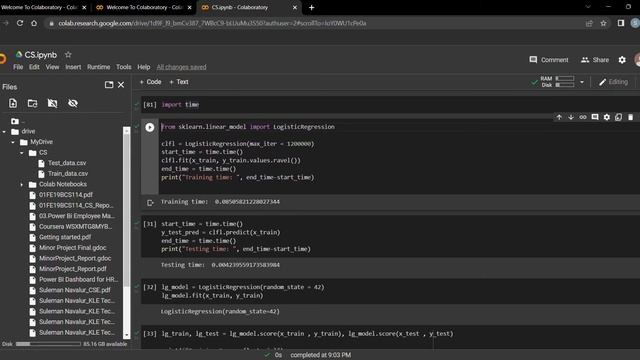This screenshot has height=360, width=640.
Task: Click the address bar URL
Action: (212, 23)
